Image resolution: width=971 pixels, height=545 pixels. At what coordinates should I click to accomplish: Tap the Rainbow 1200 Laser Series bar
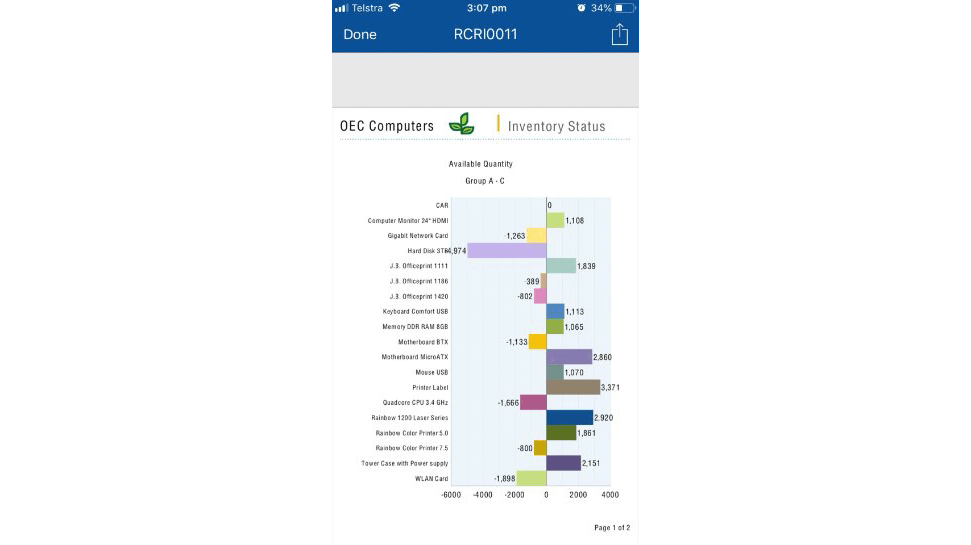tap(570, 417)
